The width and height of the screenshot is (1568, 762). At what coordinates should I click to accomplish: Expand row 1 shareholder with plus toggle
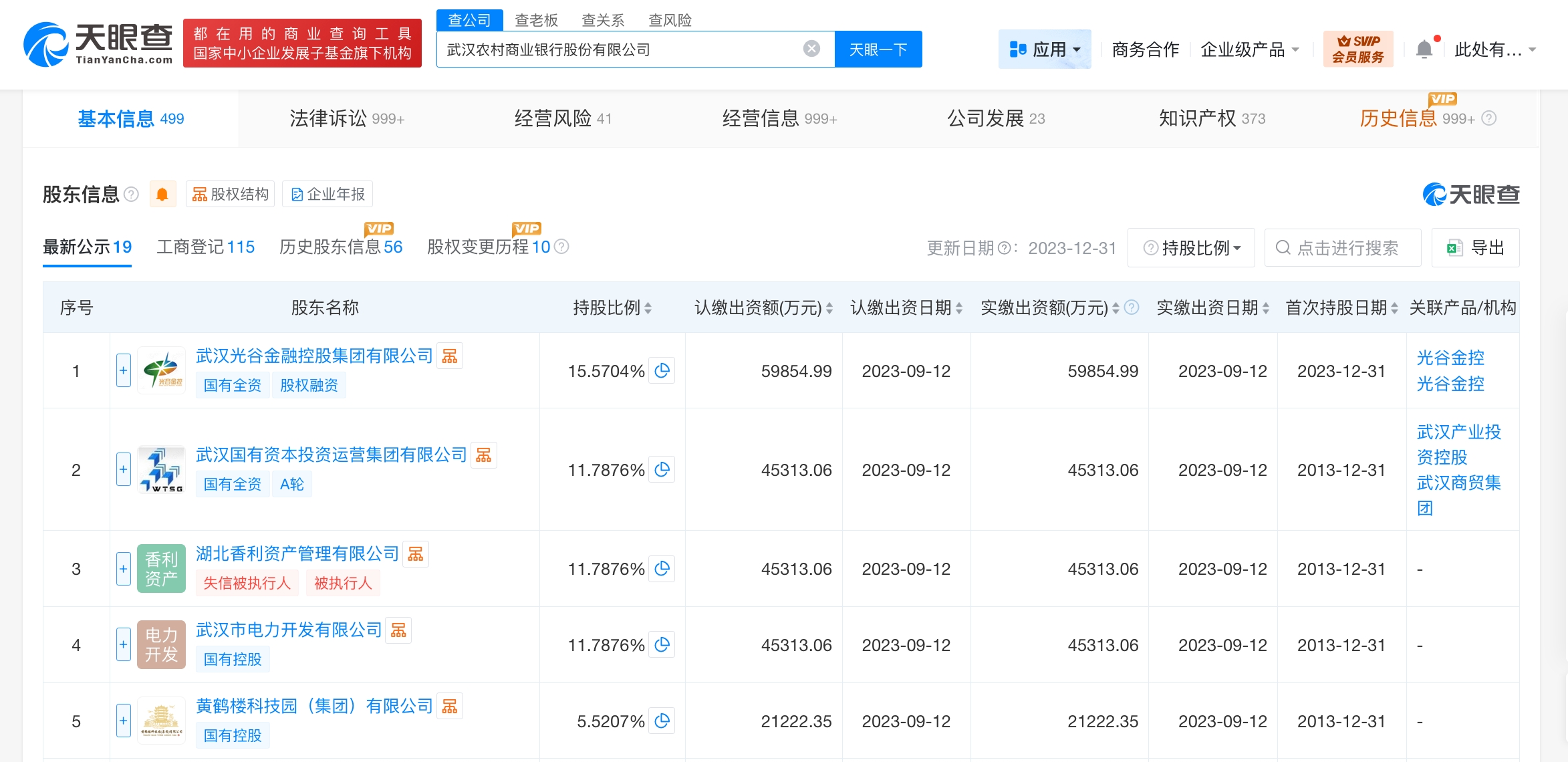click(x=123, y=370)
